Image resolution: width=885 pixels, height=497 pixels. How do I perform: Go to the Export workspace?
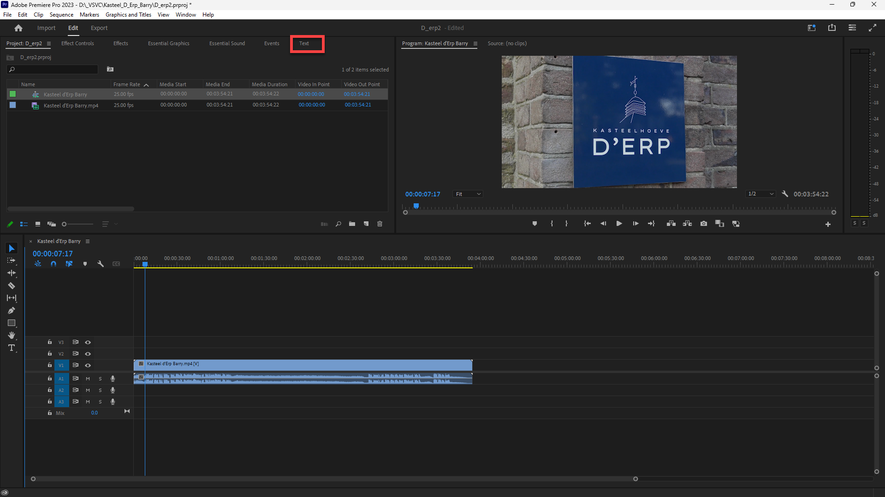[x=99, y=28]
